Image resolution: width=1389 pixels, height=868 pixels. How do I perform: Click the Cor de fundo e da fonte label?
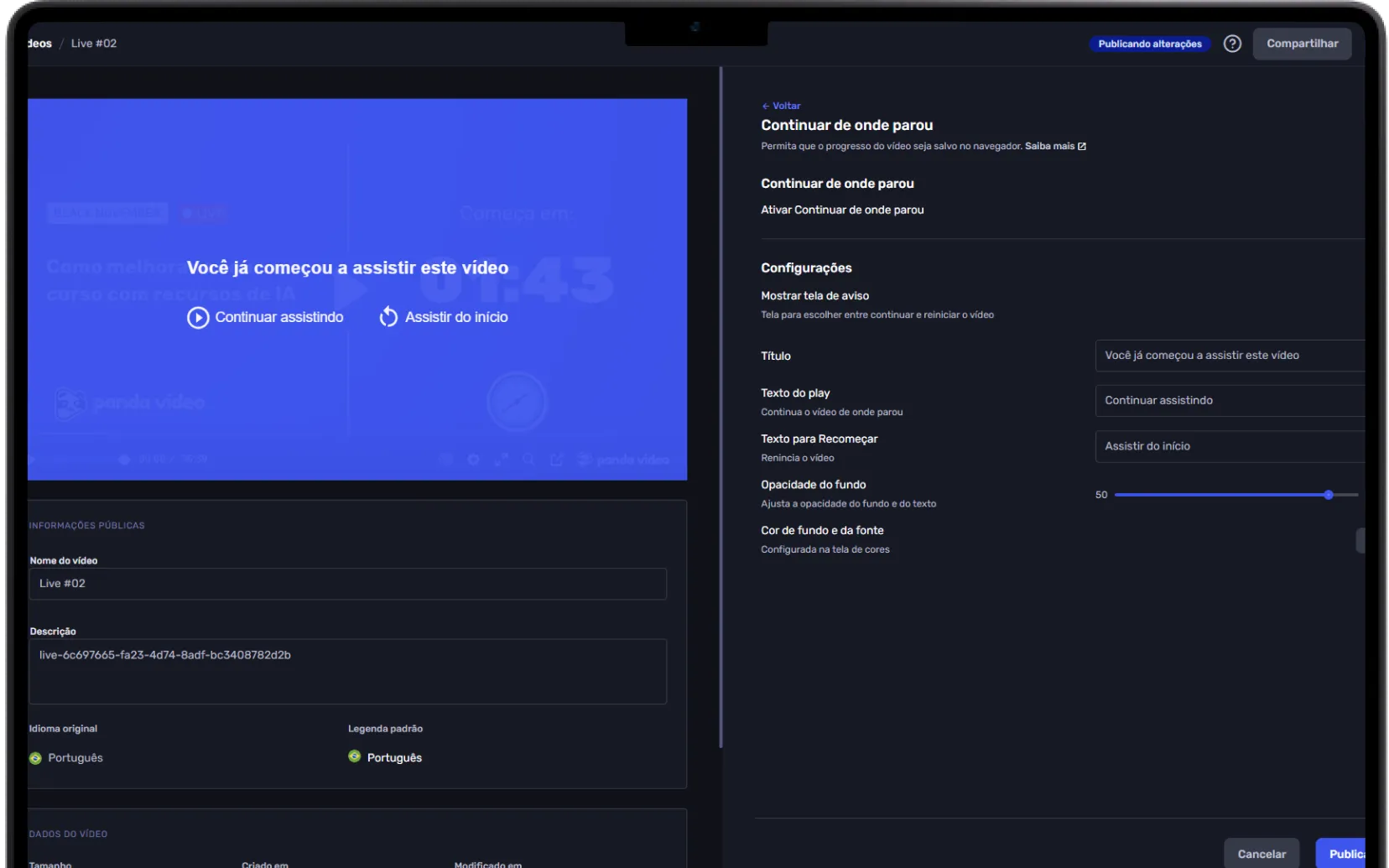coord(822,531)
